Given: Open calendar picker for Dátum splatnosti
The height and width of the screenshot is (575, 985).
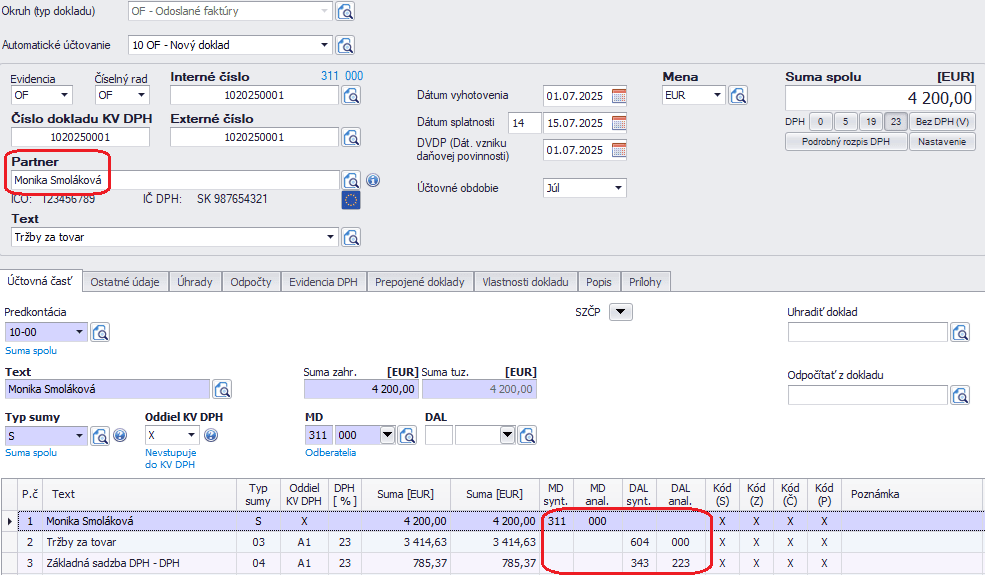Looking at the screenshot, I should tap(619, 123).
